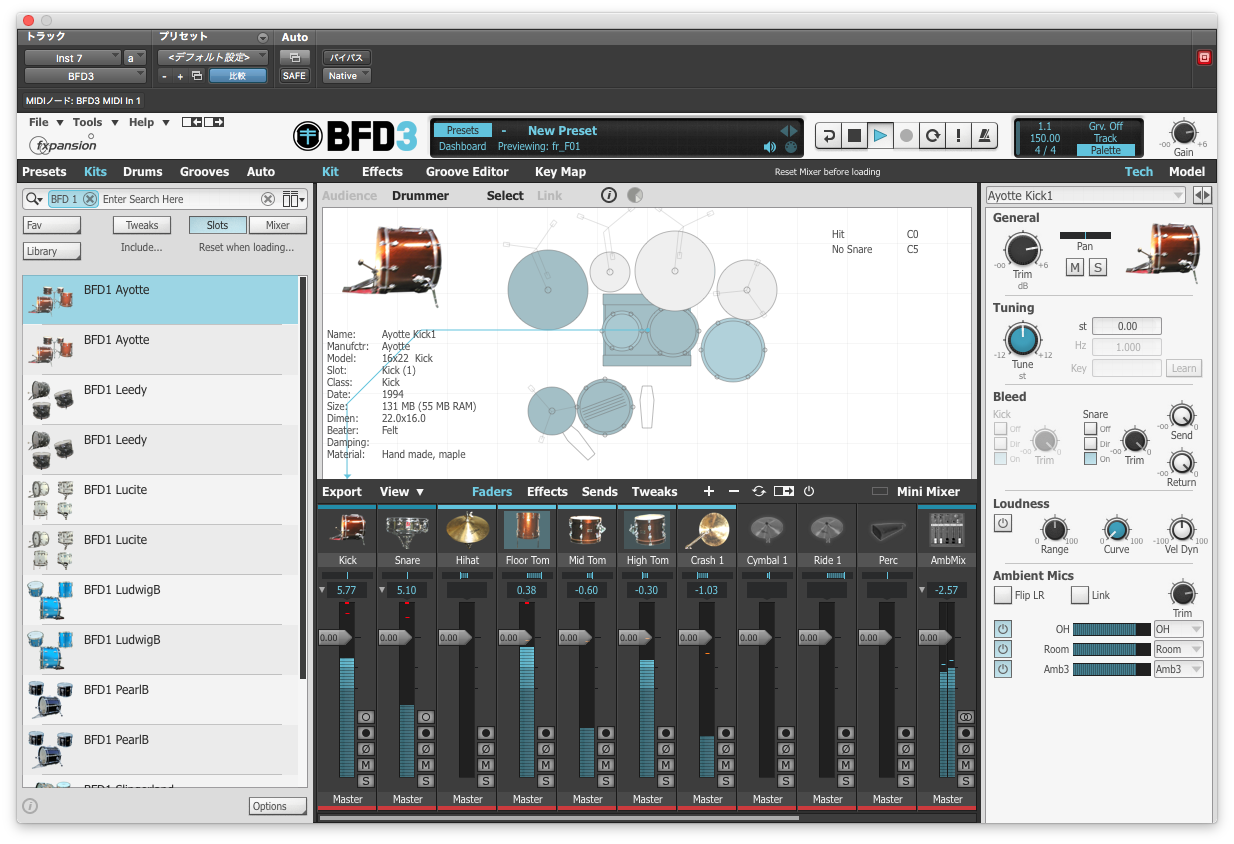Screen dimensions: 1234x844
Task: Click the panic exclamation icon
Action: [958, 136]
